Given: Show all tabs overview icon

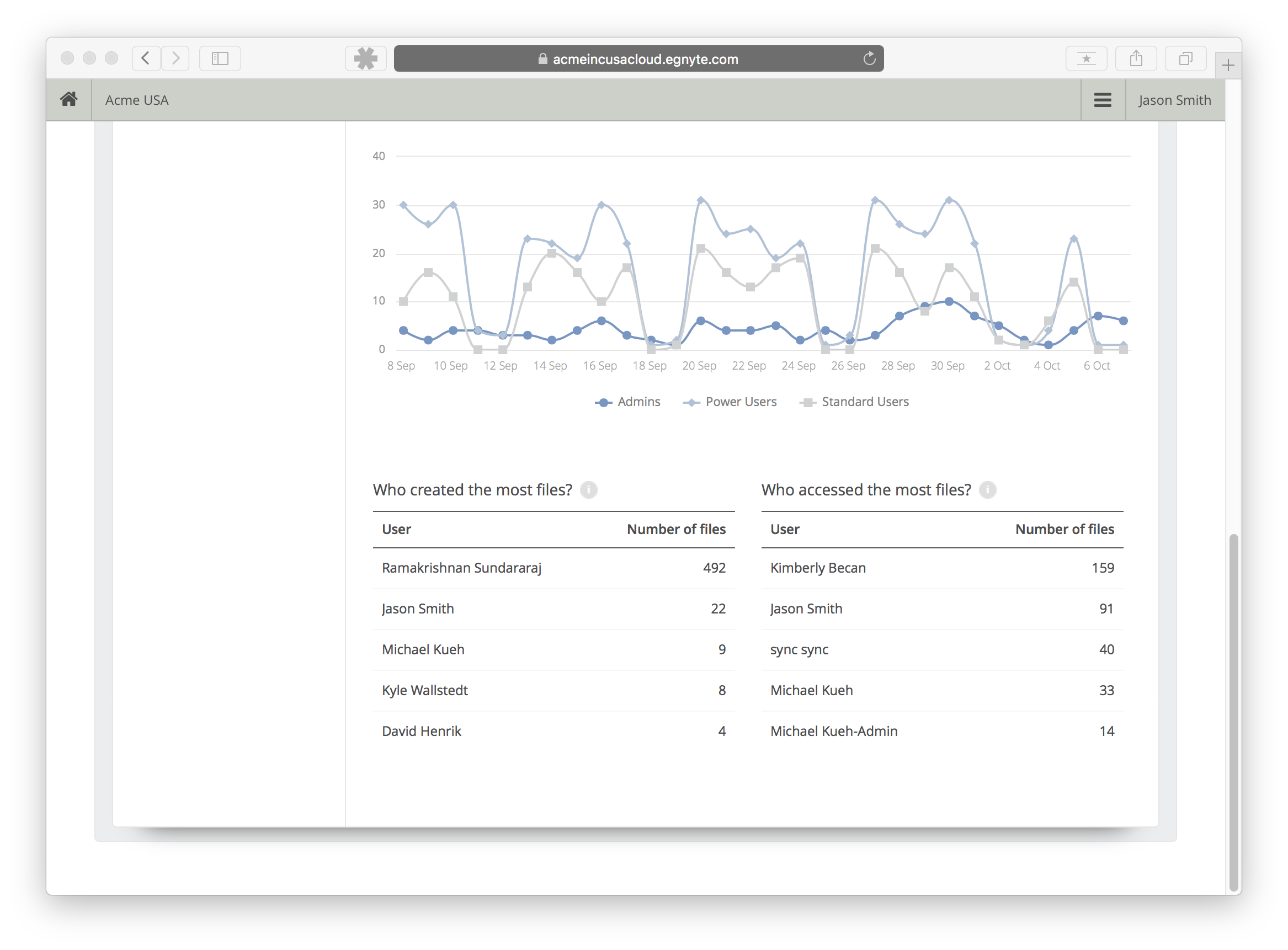Looking at the screenshot, I should click(x=1185, y=58).
